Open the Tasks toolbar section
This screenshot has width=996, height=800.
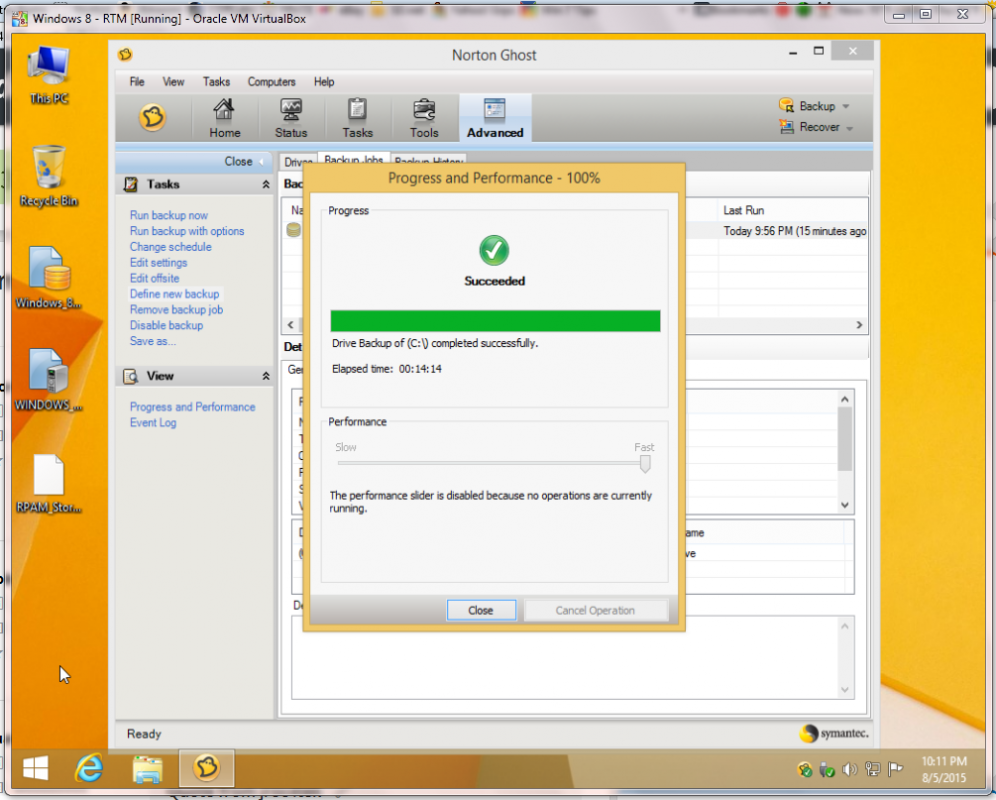click(357, 118)
